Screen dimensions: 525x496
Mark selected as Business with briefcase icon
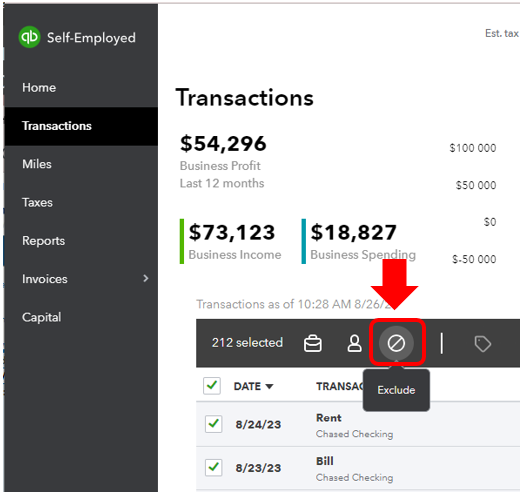(313, 344)
